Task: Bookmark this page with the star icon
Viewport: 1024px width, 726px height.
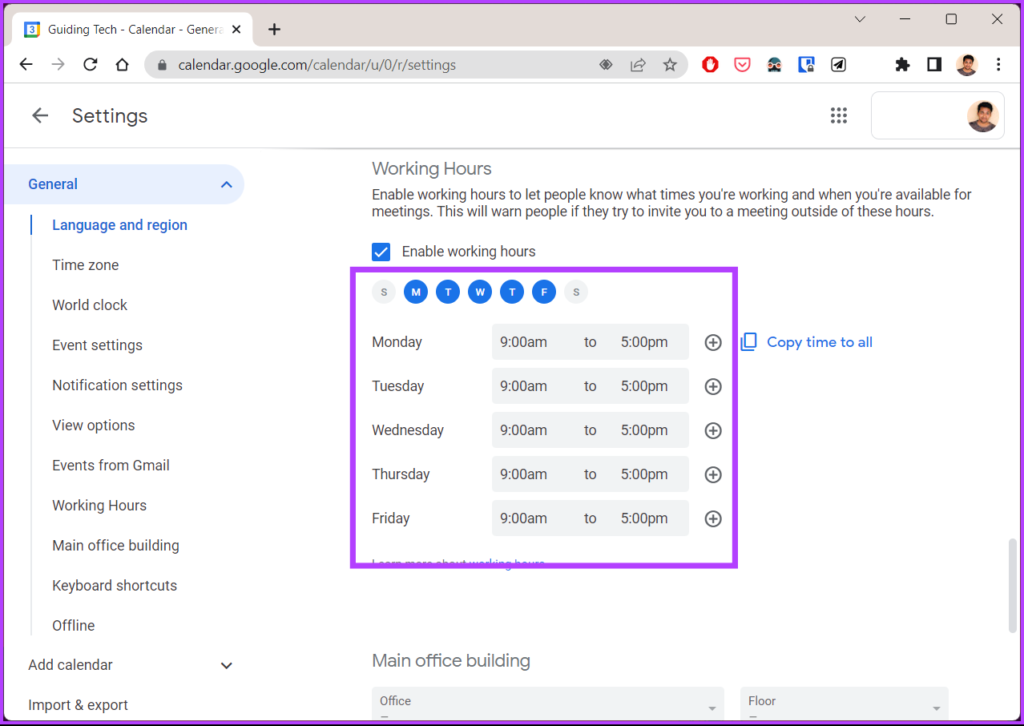Action: point(670,65)
